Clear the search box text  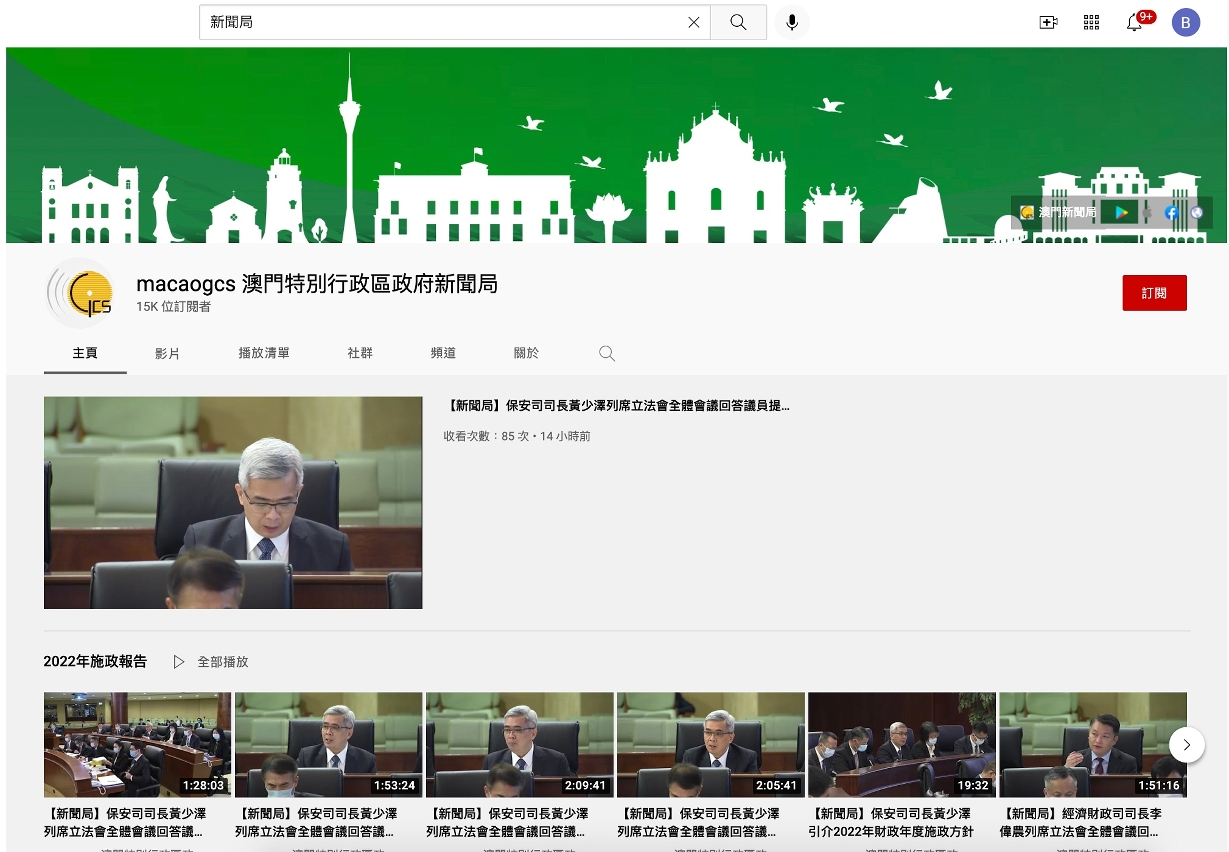[693, 22]
